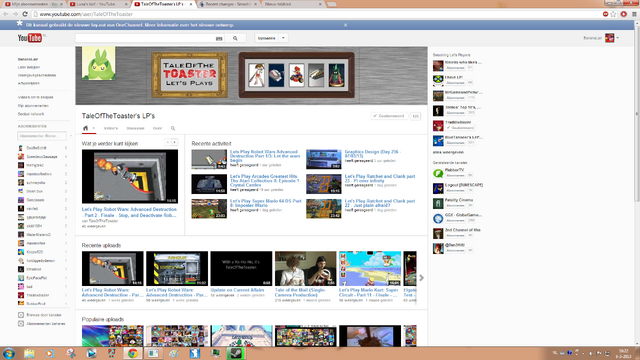The width and height of the screenshot is (640, 360).
Task: Open the Chrome menu icon
Action: (x=634, y=14)
